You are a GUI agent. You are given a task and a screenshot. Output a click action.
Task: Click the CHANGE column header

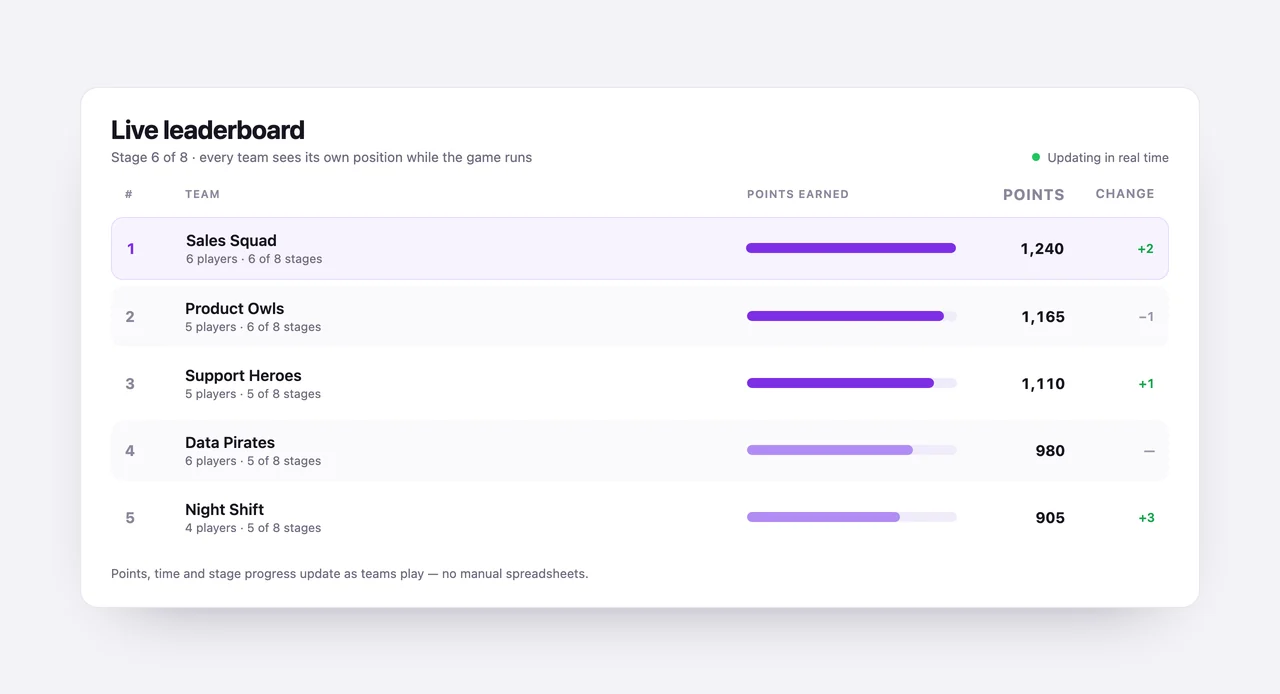[1125, 194]
